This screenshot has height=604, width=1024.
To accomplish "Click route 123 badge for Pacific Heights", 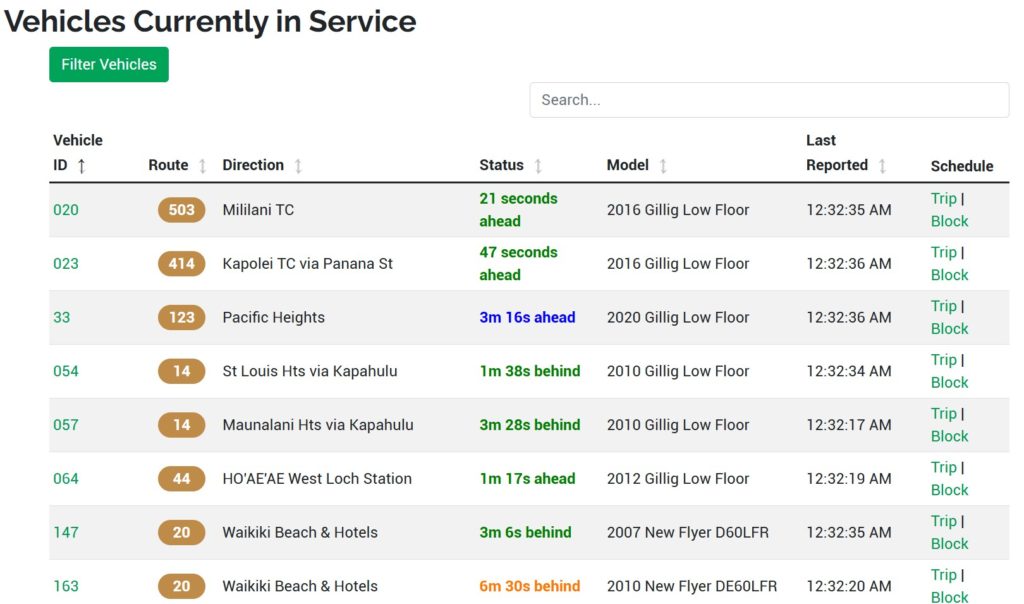I will click(x=181, y=317).
